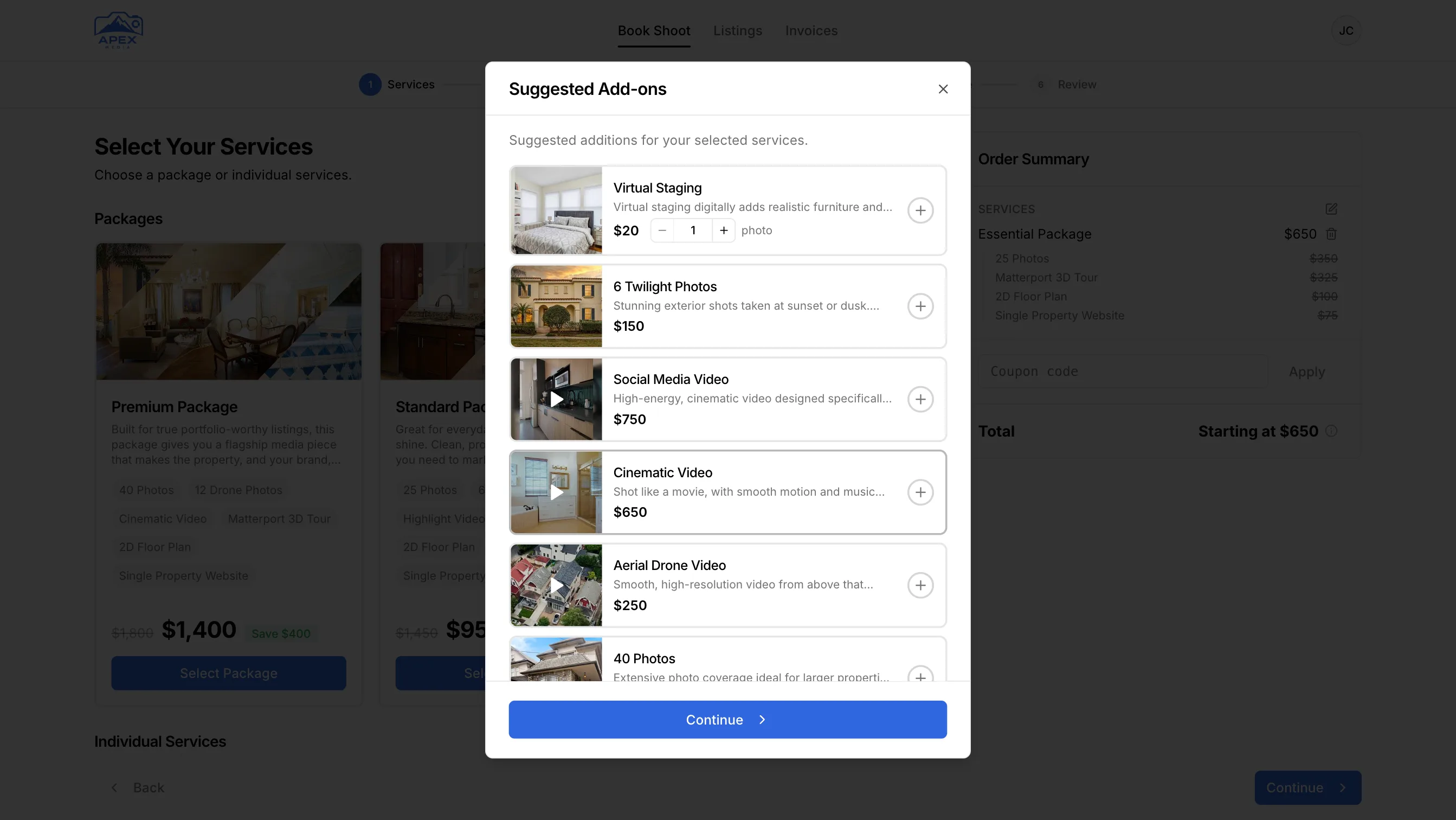Add 6 Twilight Photos add-on
The width and height of the screenshot is (1456, 820).
[x=920, y=306]
